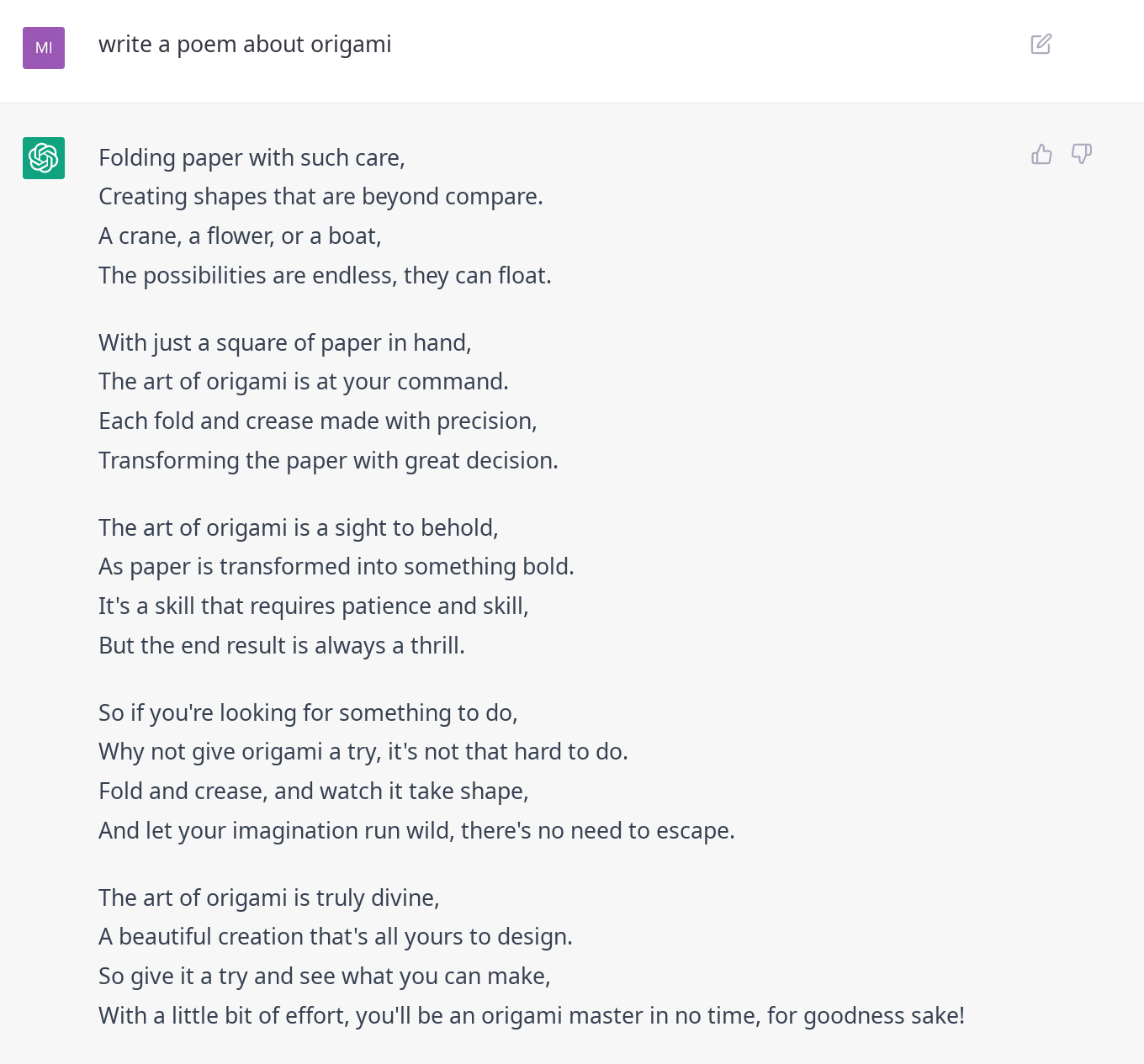Give the response a thumbs up
The width and height of the screenshot is (1144, 1064).
click(1042, 154)
